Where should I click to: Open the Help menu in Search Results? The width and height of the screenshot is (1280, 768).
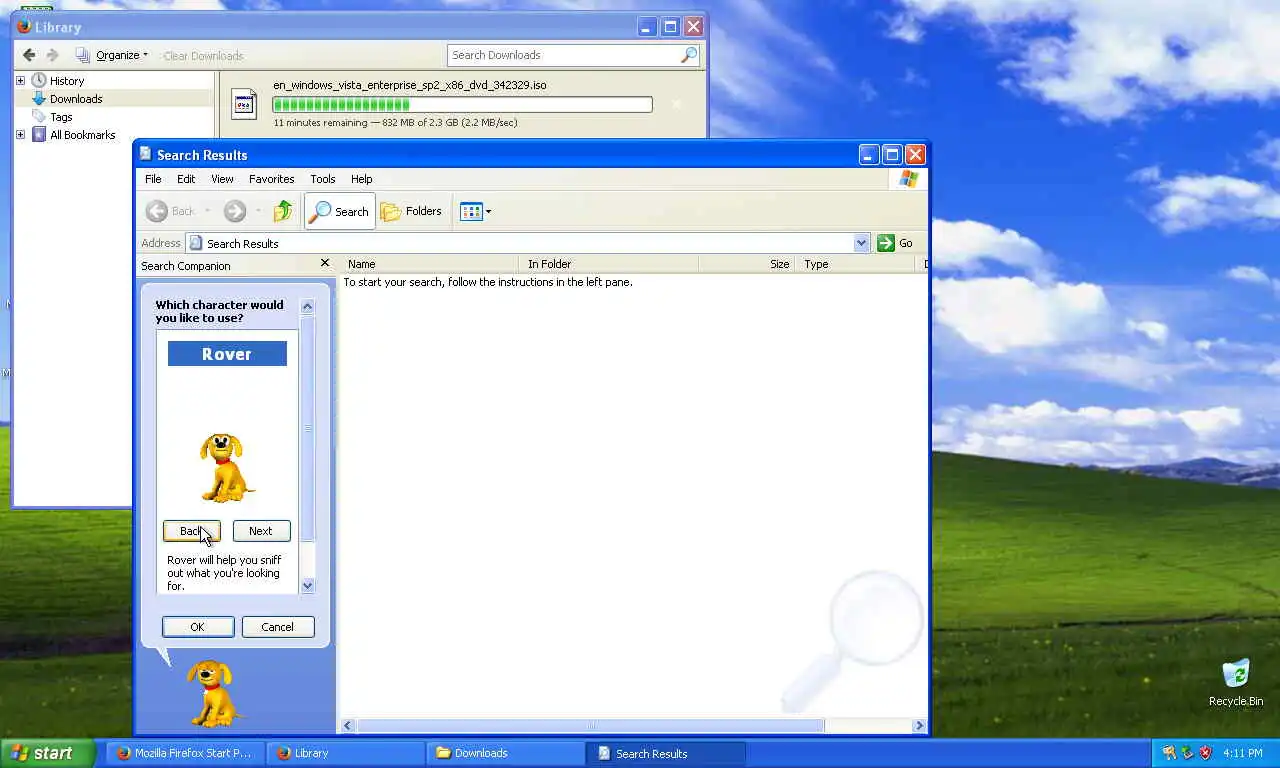pyautogui.click(x=362, y=179)
